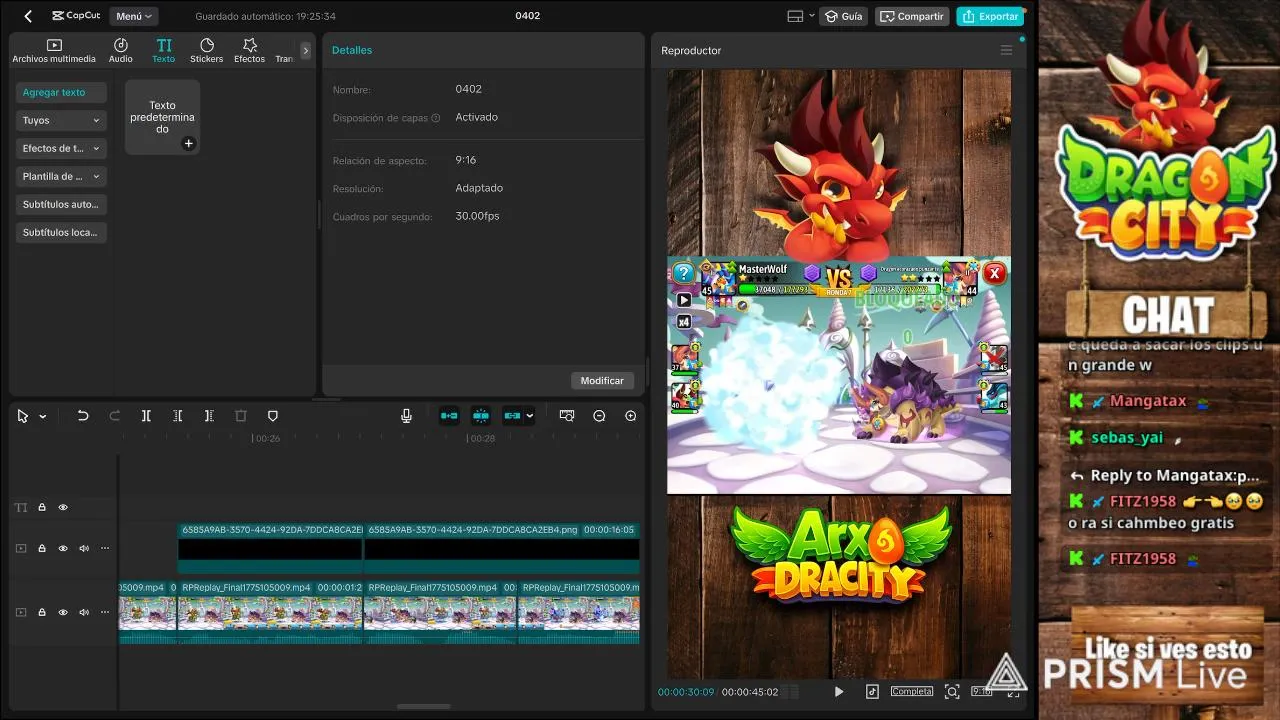The image size is (1280, 720).
Task: Select the Texto tab
Action: pyautogui.click(x=164, y=51)
